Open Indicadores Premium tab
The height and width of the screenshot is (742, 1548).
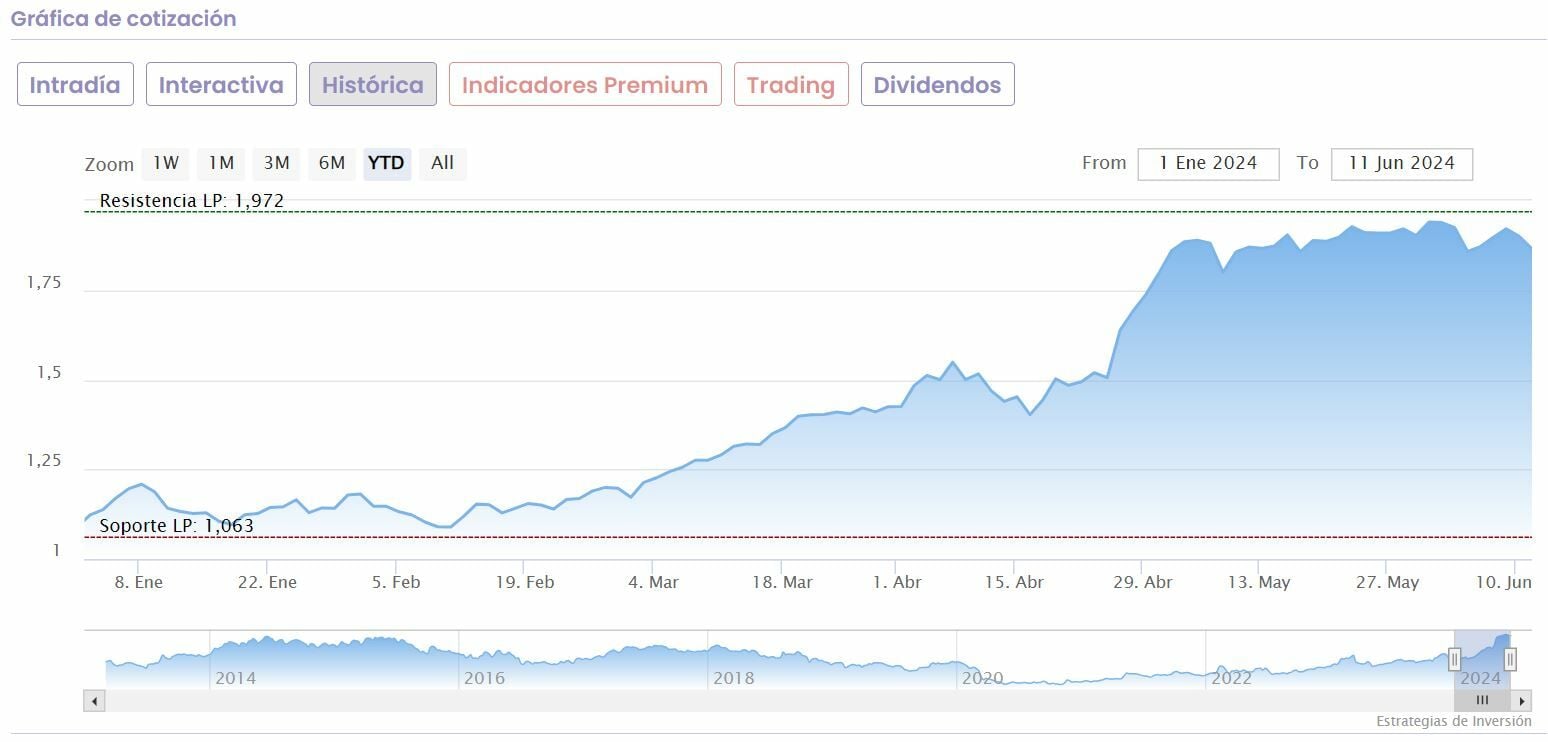585,85
